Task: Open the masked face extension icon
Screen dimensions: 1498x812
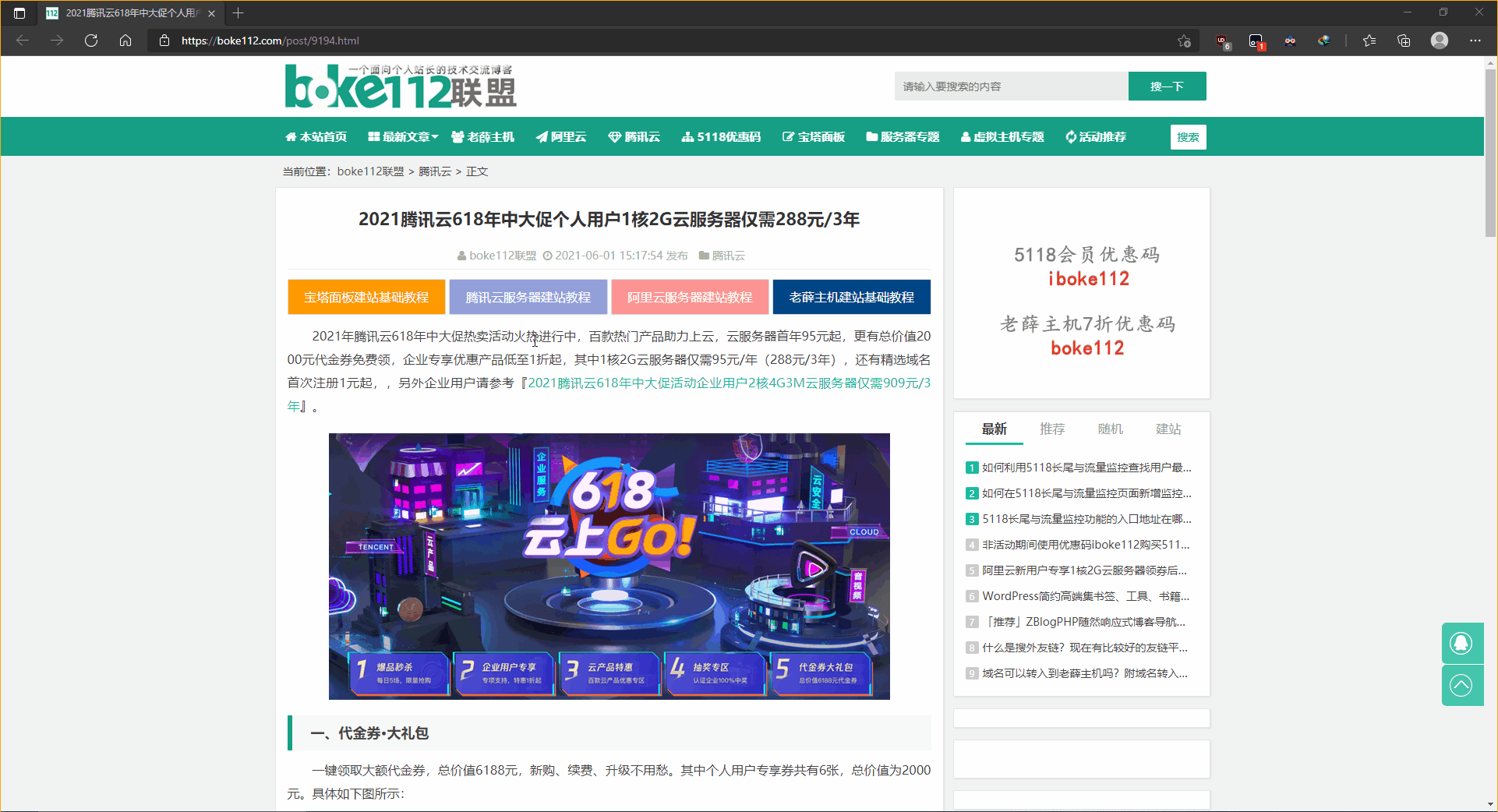Action: (x=1291, y=41)
